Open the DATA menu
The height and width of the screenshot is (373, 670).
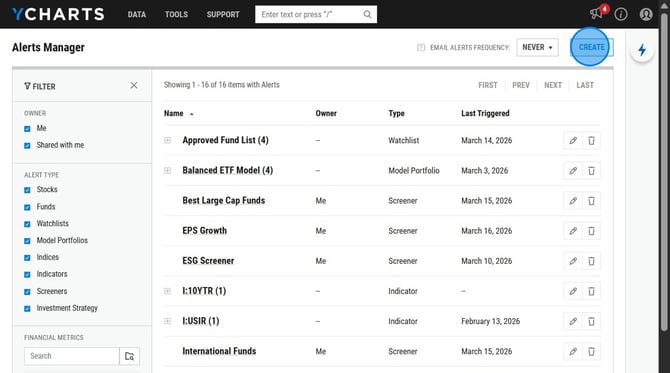coord(137,14)
